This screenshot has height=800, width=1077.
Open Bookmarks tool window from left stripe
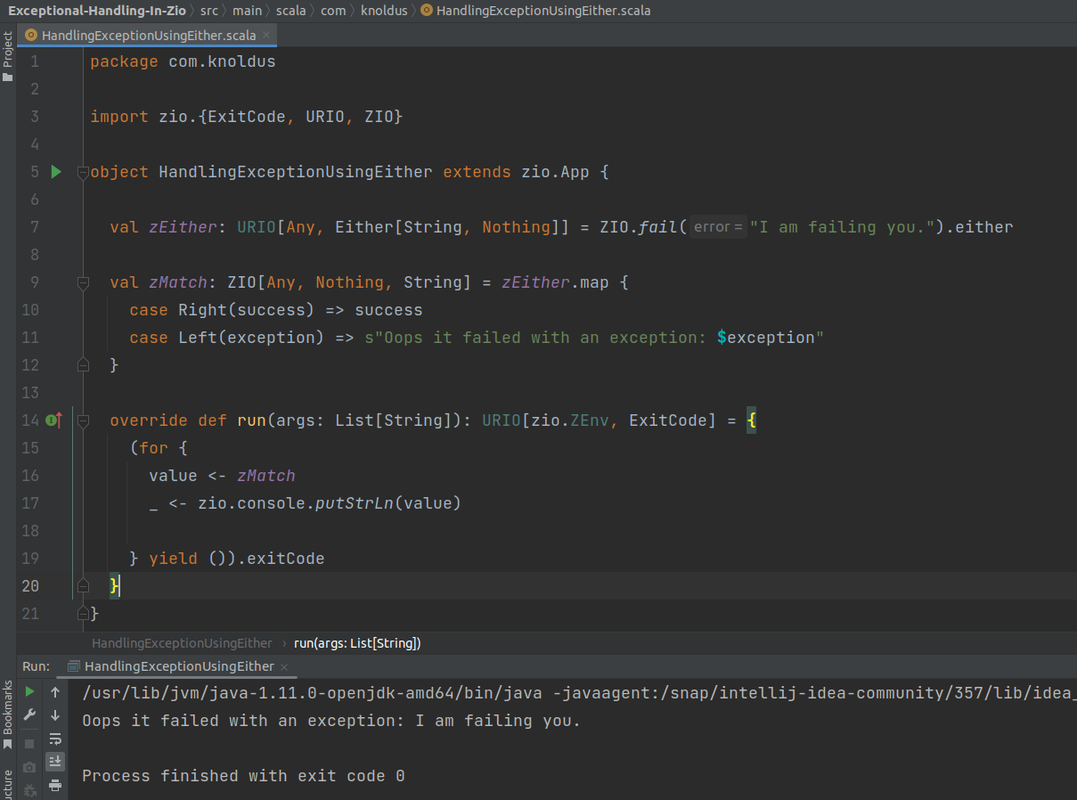[x=8, y=714]
